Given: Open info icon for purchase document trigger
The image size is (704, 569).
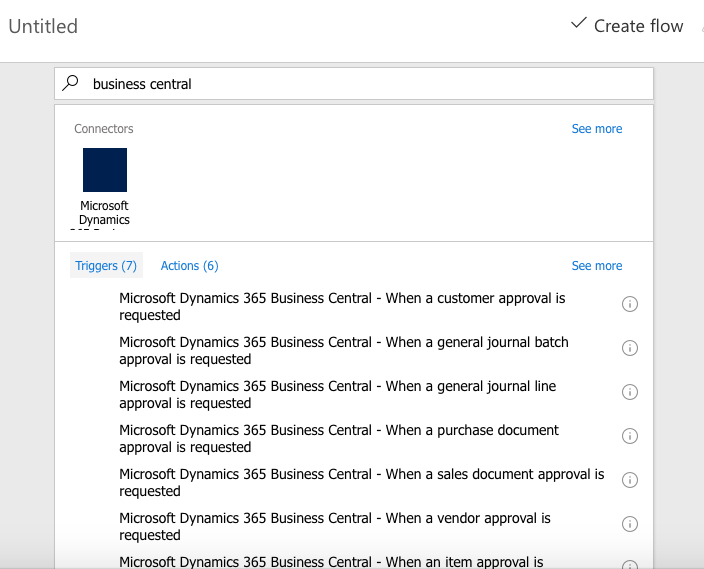Looking at the screenshot, I should (x=630, y=436).
